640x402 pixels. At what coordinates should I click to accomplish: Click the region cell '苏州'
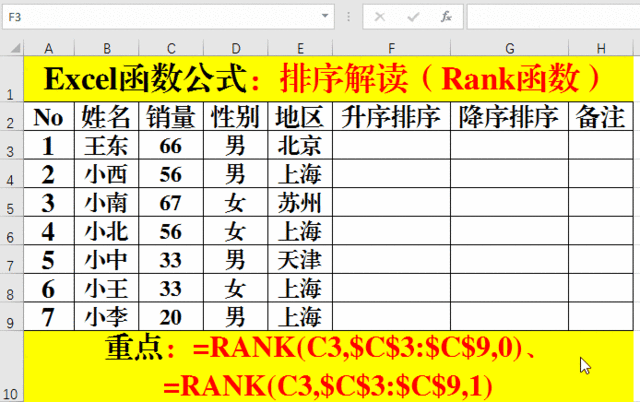[300, 202]
